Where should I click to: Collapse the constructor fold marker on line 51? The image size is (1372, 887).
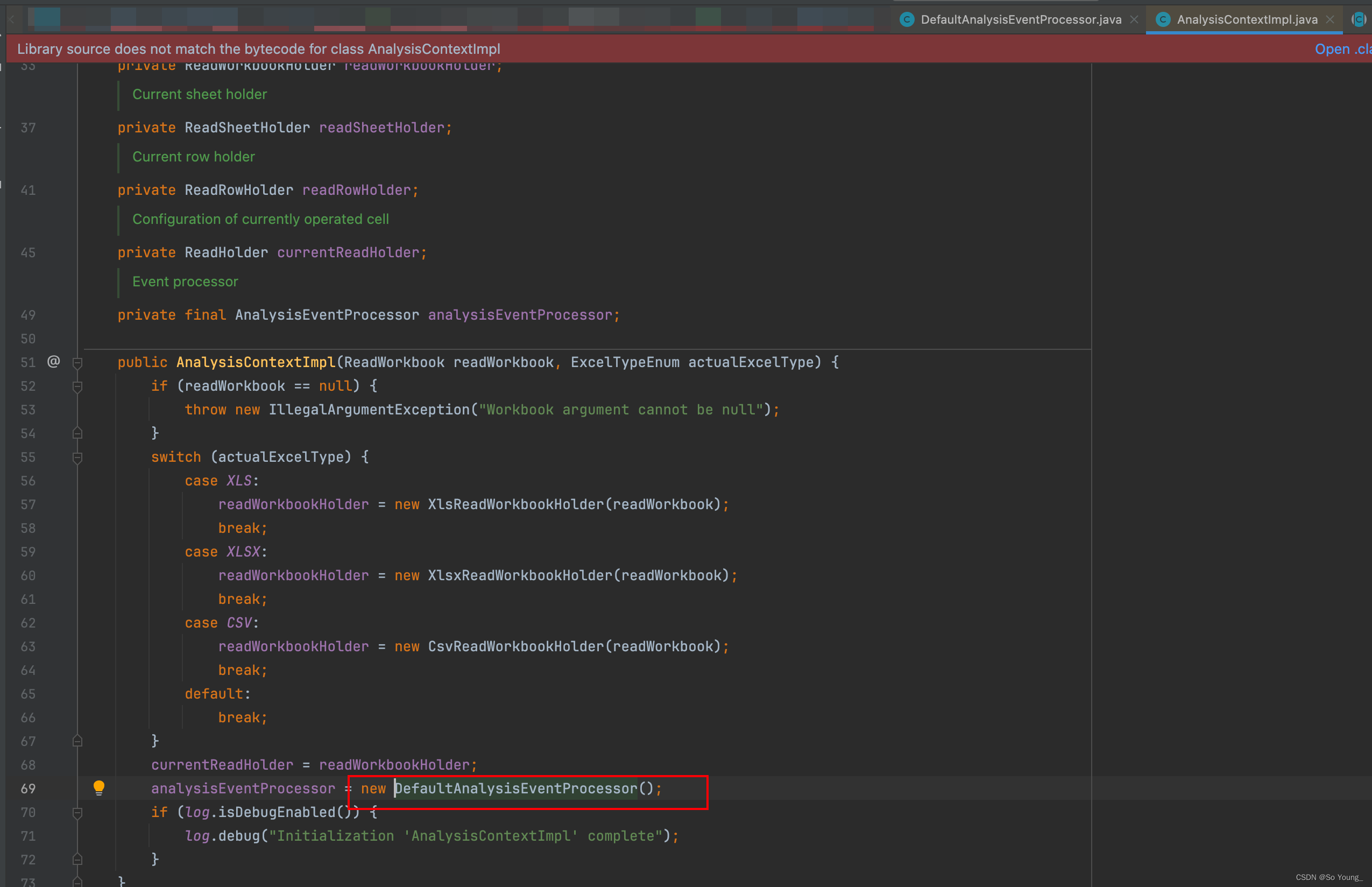pyautogui.click(x=77, y=363)
